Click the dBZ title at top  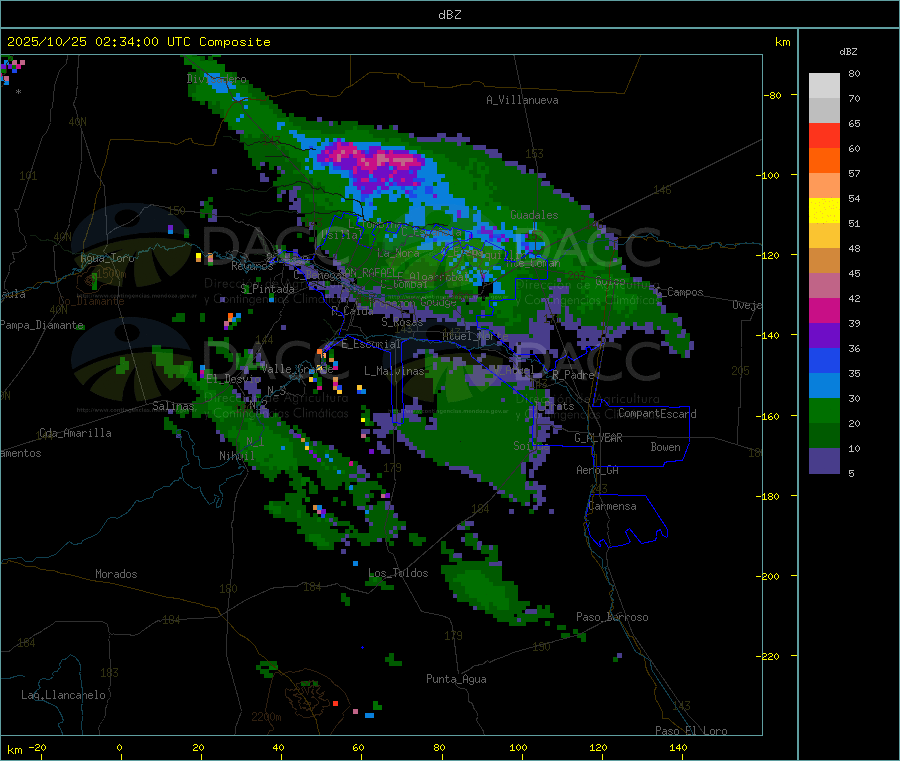(449, 15)
